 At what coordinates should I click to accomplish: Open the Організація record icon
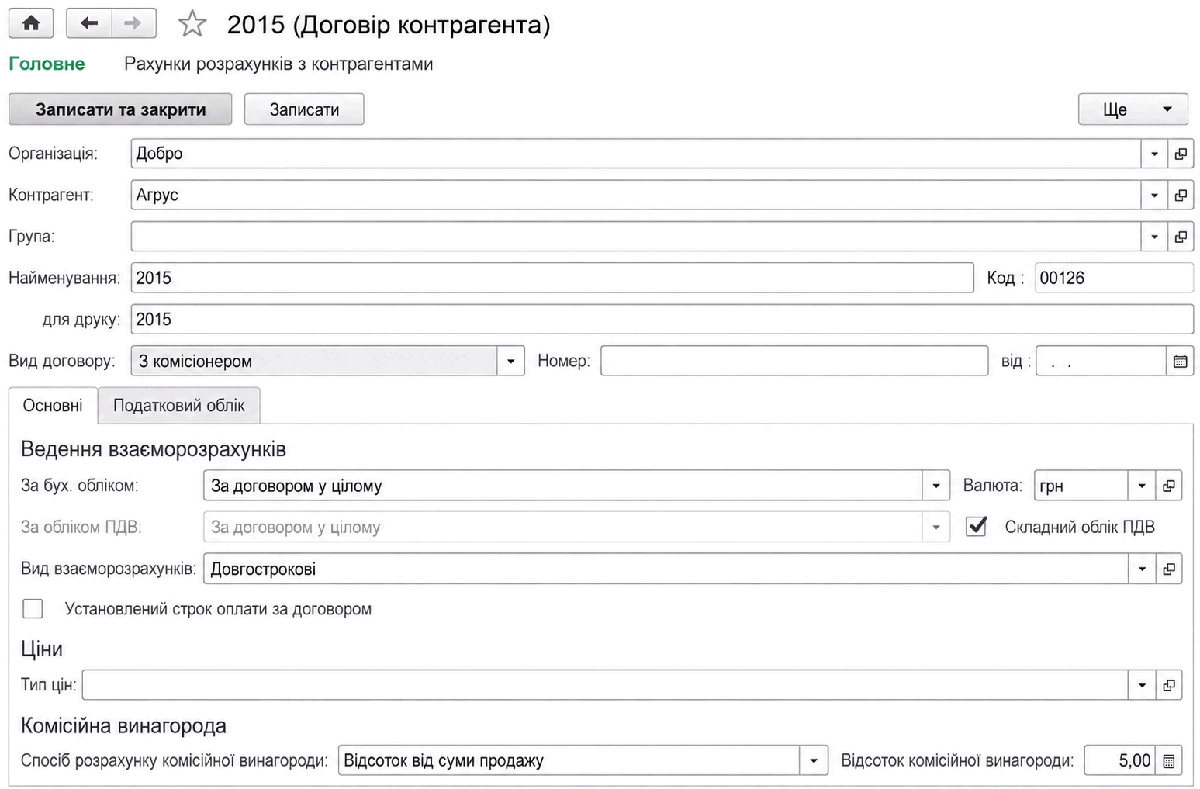click(1180, 154)
